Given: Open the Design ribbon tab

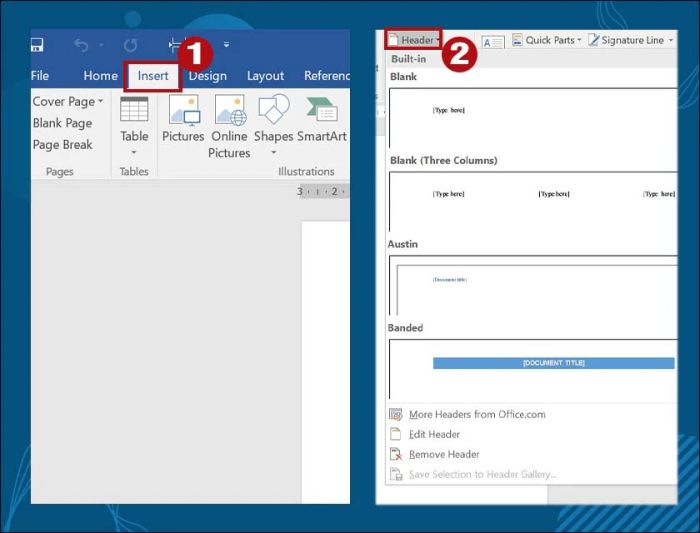Looking at the screenshot, I should tap(207, 76).
